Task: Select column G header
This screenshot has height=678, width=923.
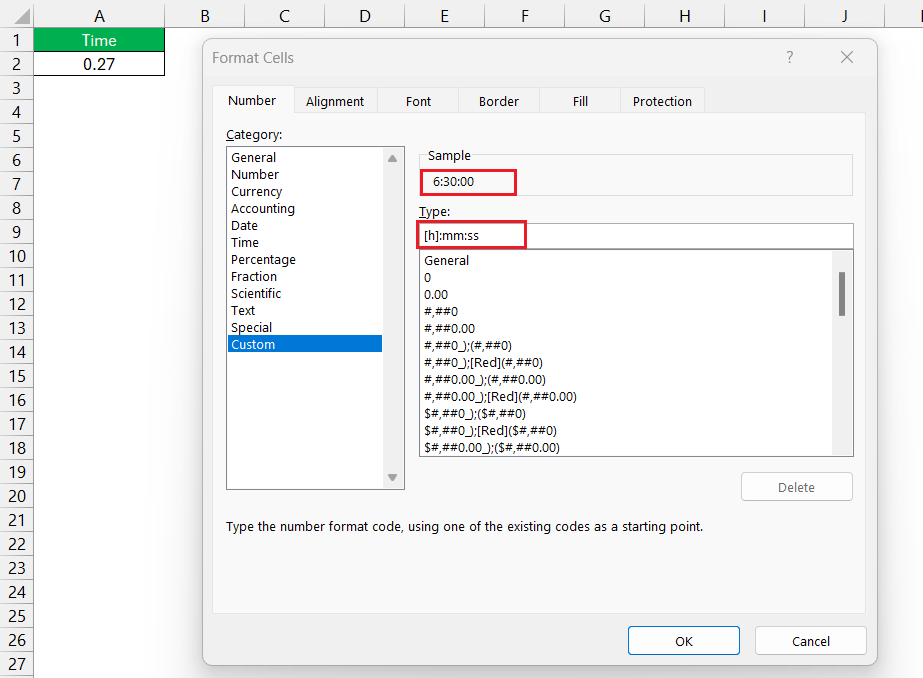Action: click(x=605, y=16)
